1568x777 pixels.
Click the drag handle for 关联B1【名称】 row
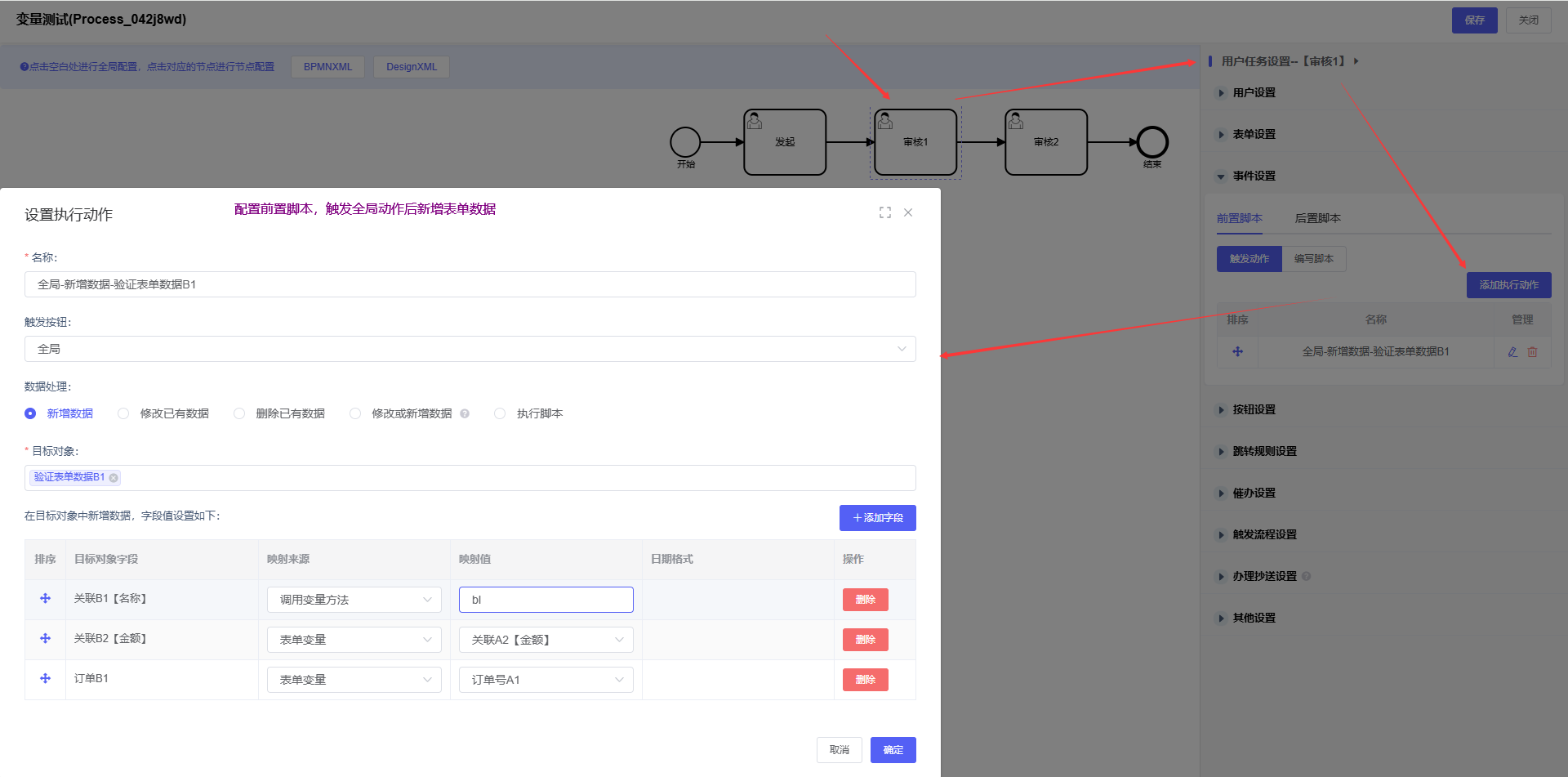(x=45, y=599)
